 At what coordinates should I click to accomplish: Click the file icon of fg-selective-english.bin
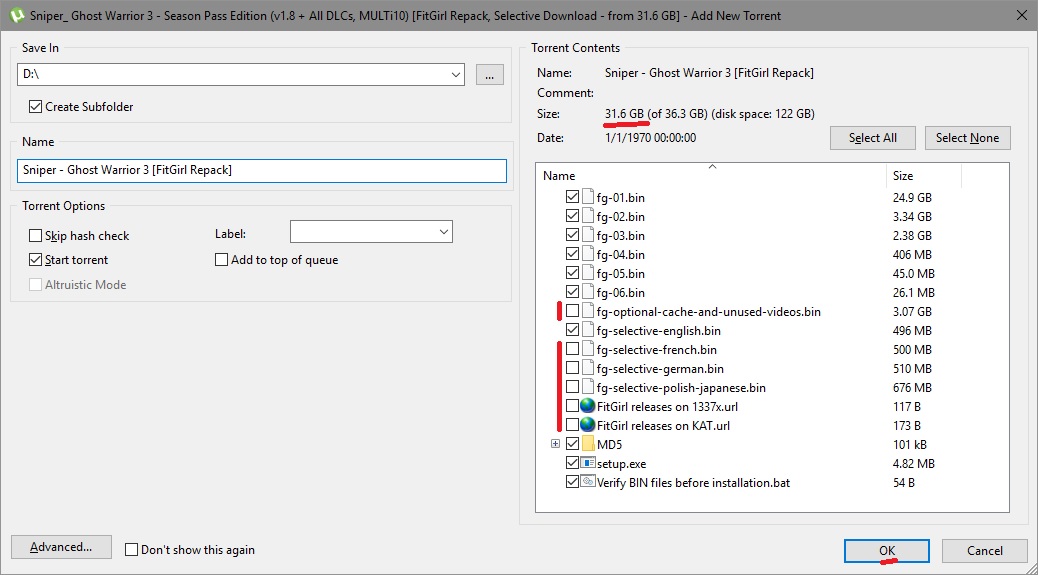coord(588,330)
